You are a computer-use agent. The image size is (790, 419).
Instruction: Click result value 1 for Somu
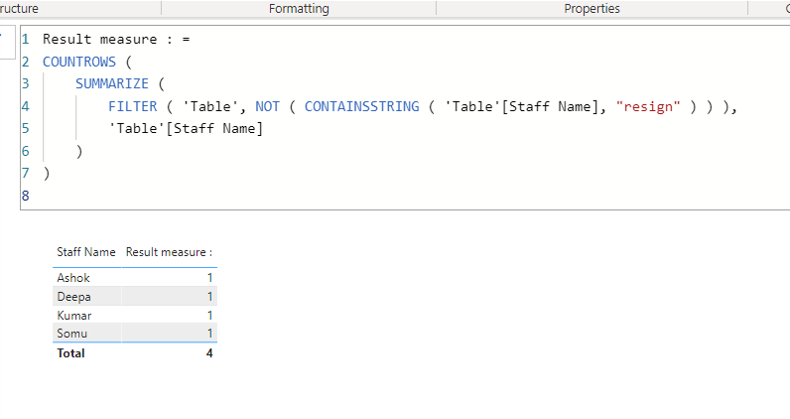210,333
